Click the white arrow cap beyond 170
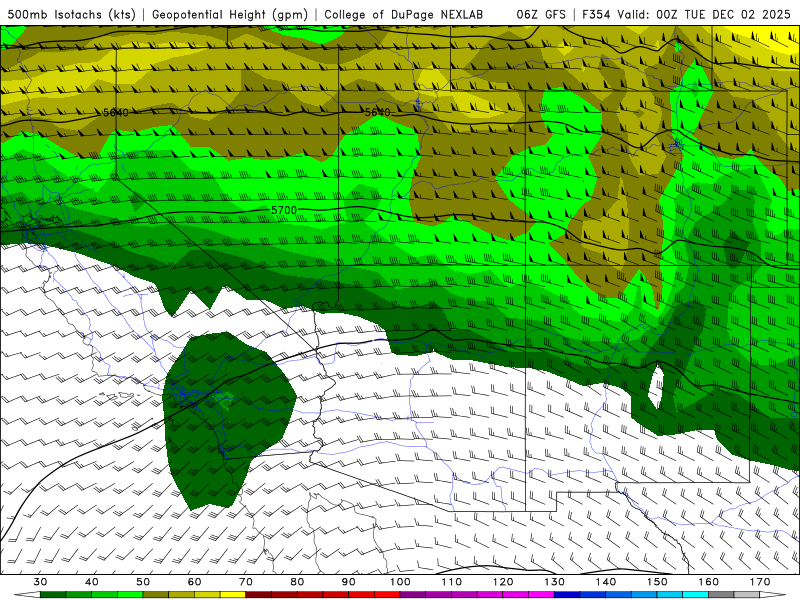This screenshot has height=600, width=800. coord(773,595)
